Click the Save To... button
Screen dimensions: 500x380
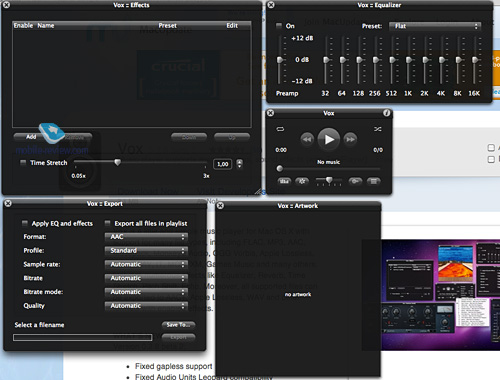178,325
